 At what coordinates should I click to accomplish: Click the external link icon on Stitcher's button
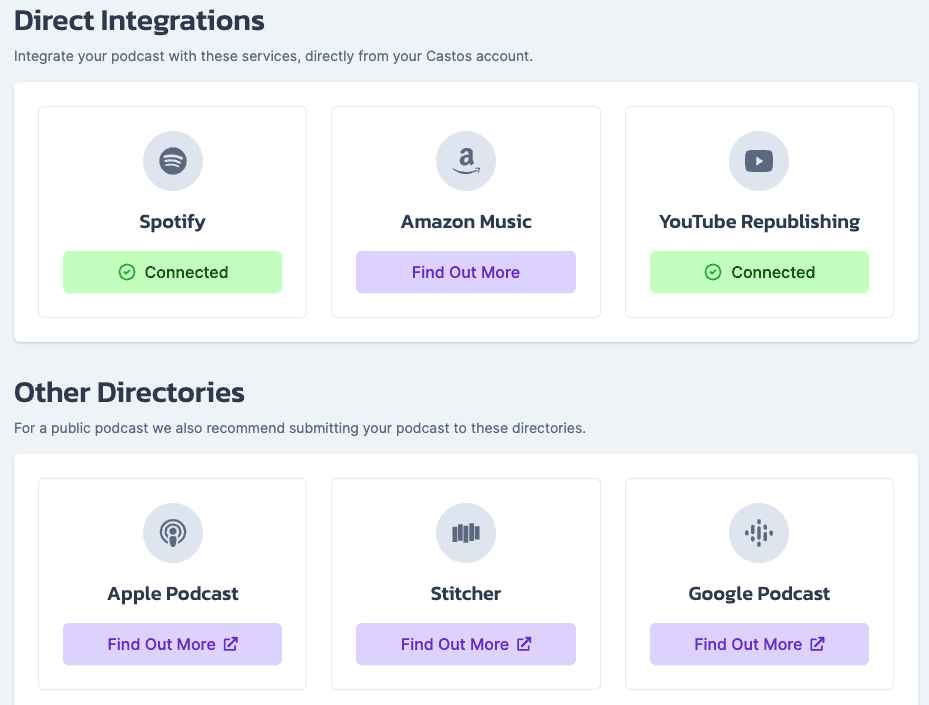(x=524, y=643)
